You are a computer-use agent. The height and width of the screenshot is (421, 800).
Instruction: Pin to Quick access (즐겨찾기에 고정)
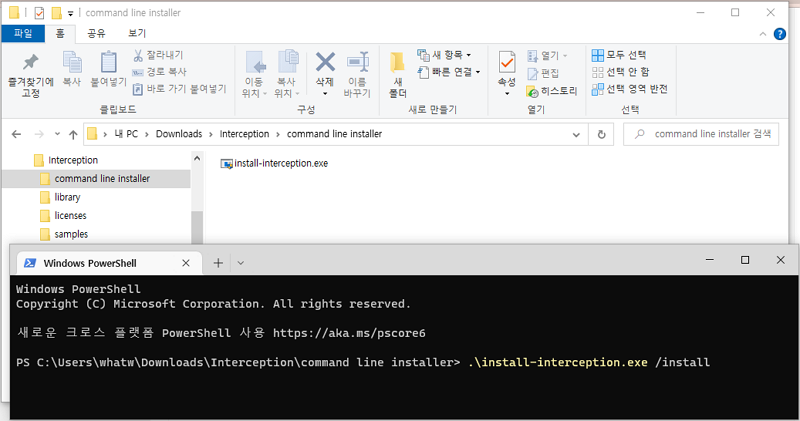[31, 76]
